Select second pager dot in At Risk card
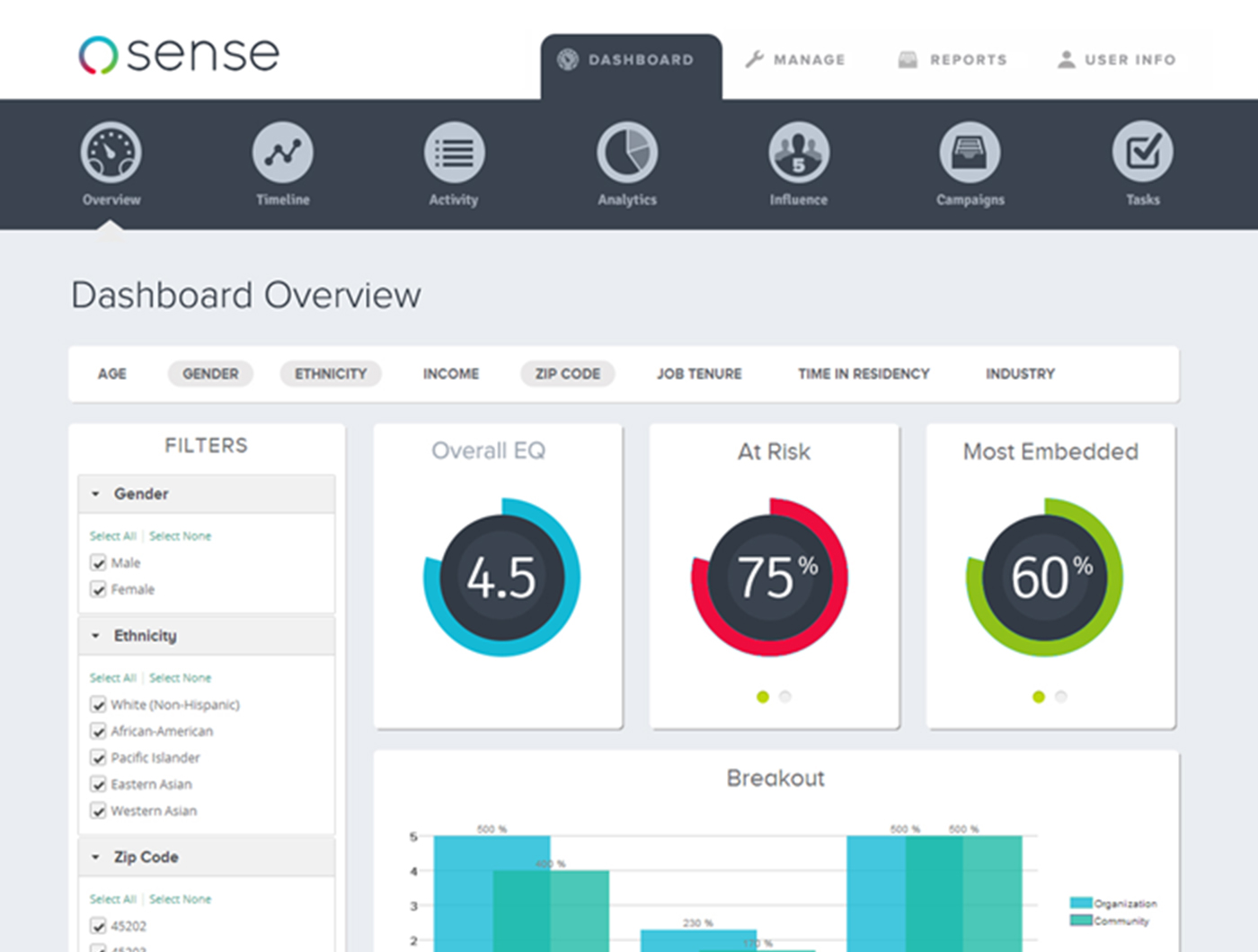The height and width of the screenshot is (952, 1258). (785, 697)
